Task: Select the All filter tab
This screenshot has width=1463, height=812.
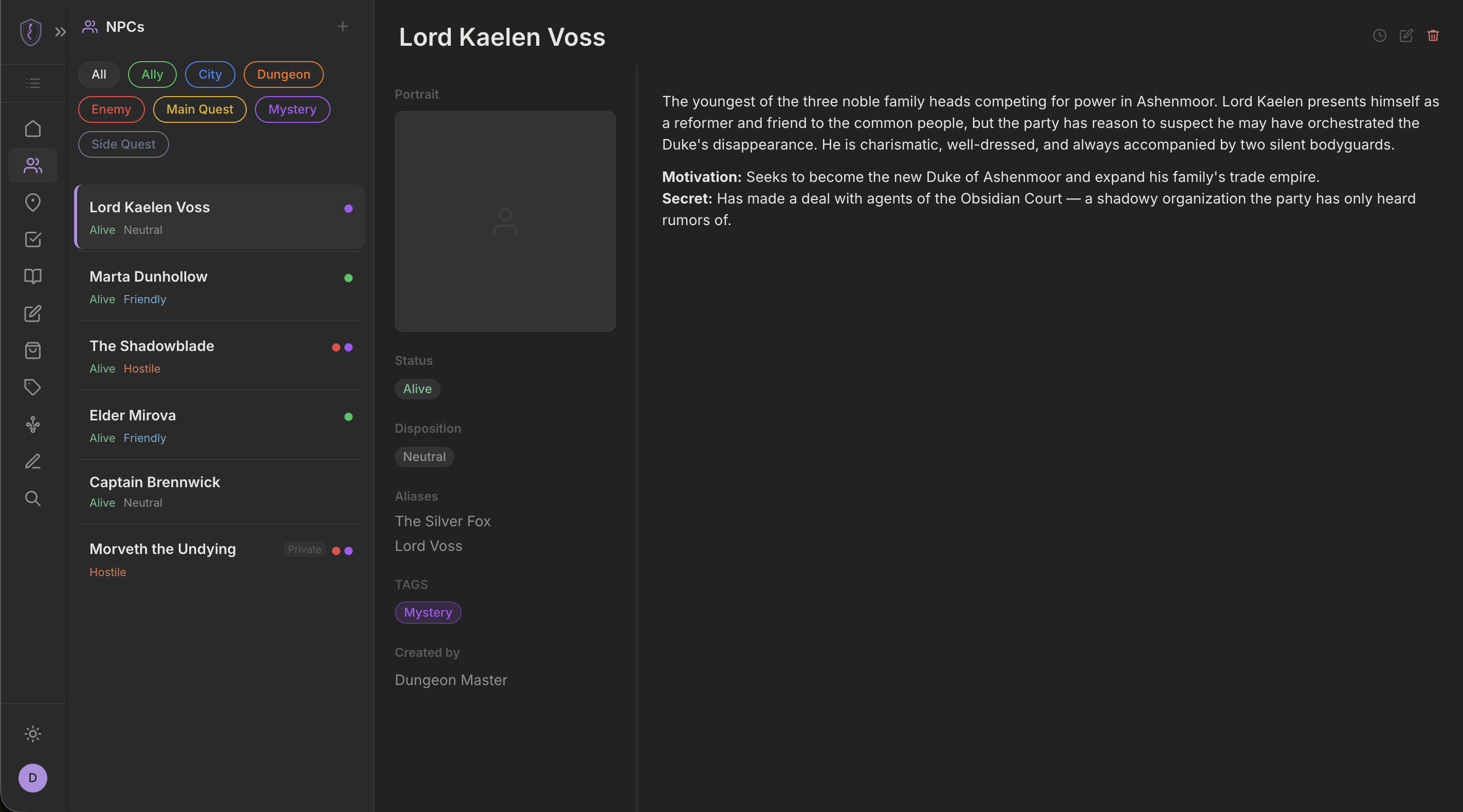Action: (x=99, y=75)
